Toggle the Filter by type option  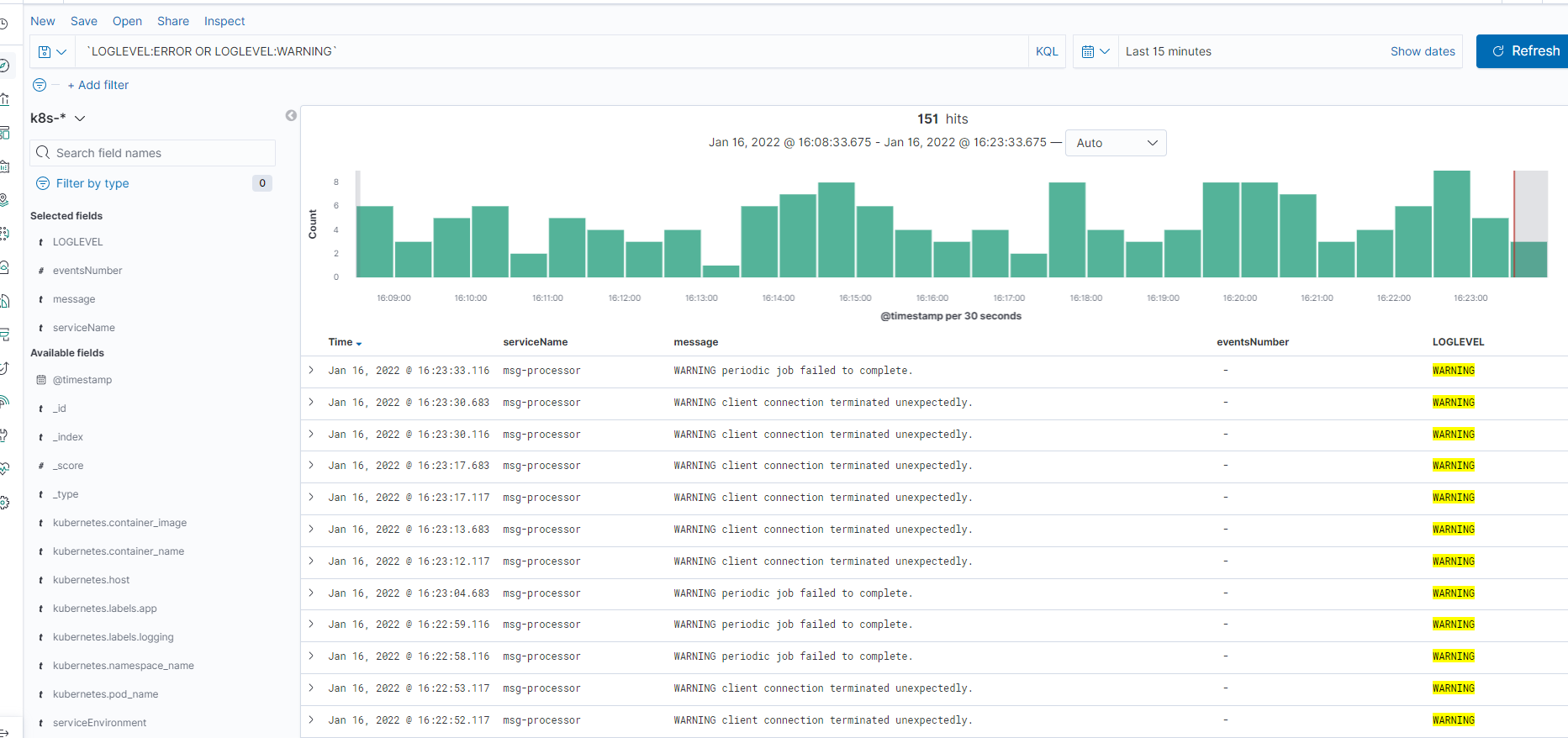click(x=92, y=183)
